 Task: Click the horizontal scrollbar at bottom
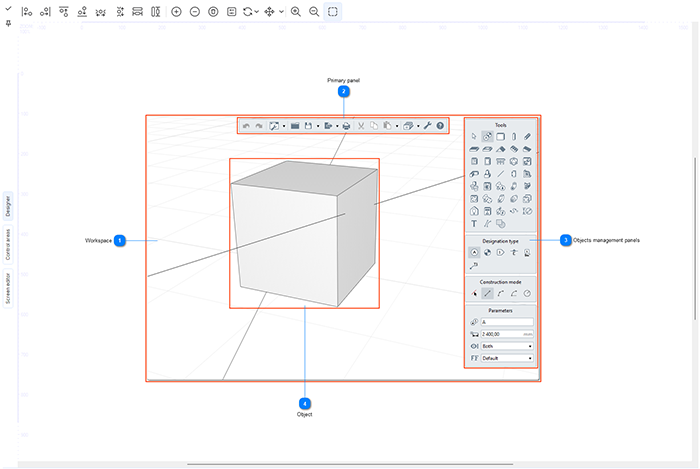coord(350,464)
